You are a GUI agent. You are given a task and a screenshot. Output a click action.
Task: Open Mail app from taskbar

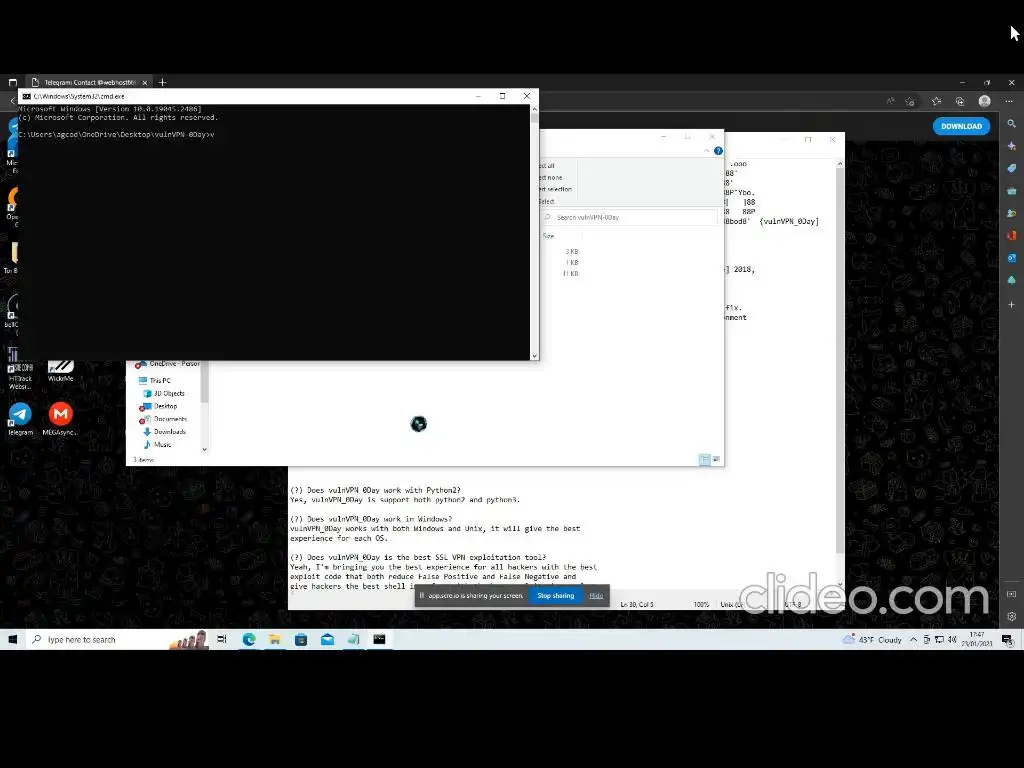coord(327,639)
